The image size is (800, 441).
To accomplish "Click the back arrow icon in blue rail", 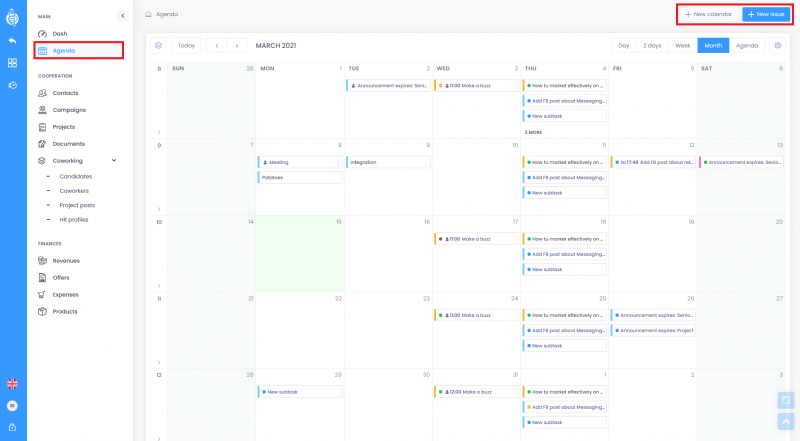I will [12, 41].
